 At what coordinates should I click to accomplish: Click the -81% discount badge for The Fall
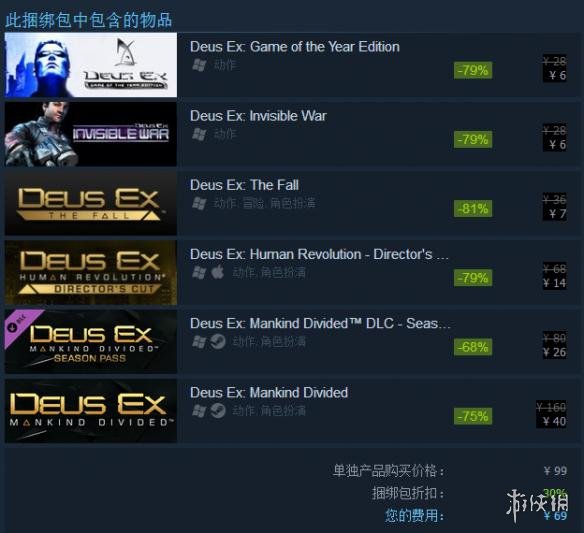(x=473, y=209)
